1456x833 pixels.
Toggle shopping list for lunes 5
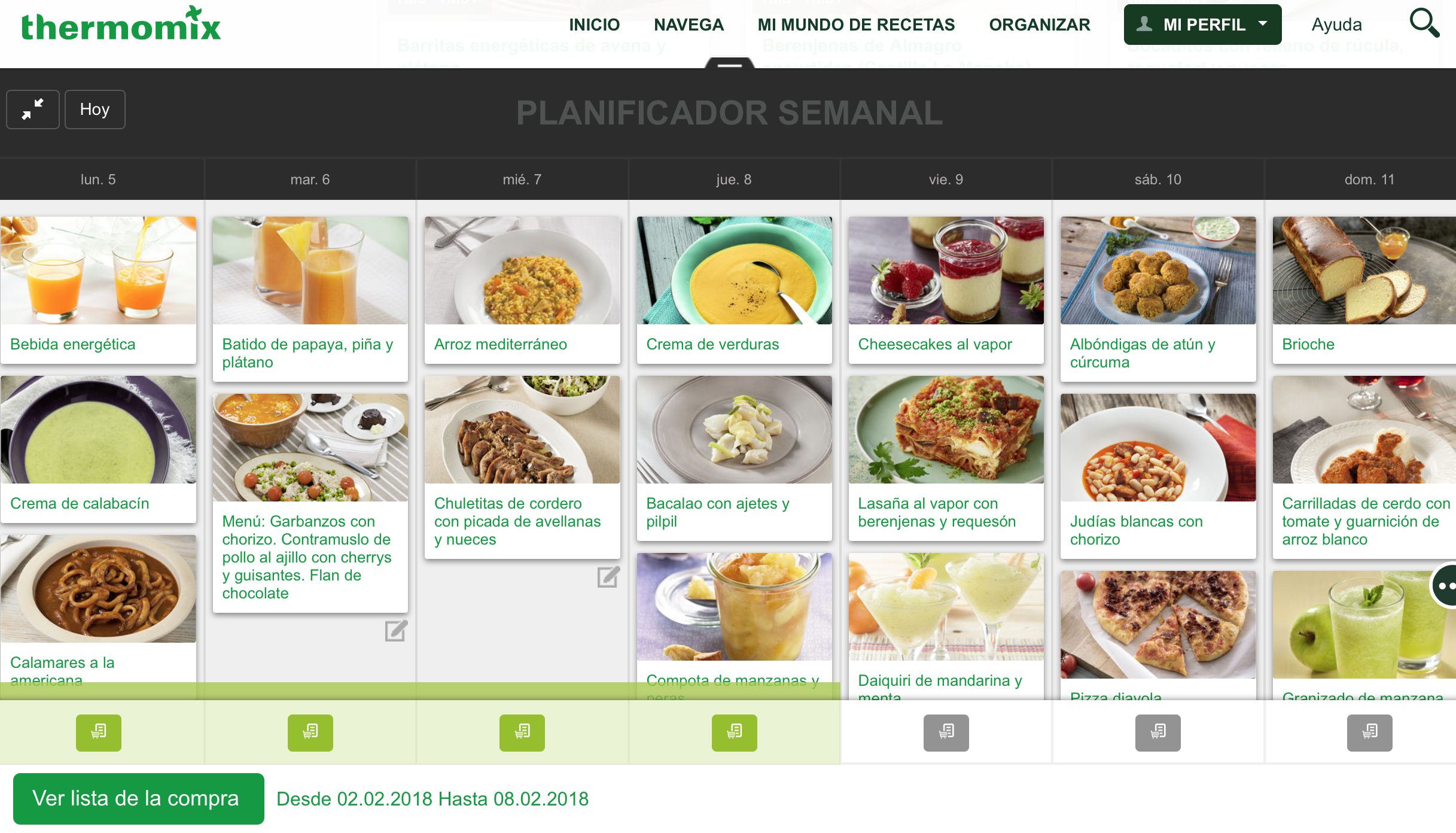99,732
